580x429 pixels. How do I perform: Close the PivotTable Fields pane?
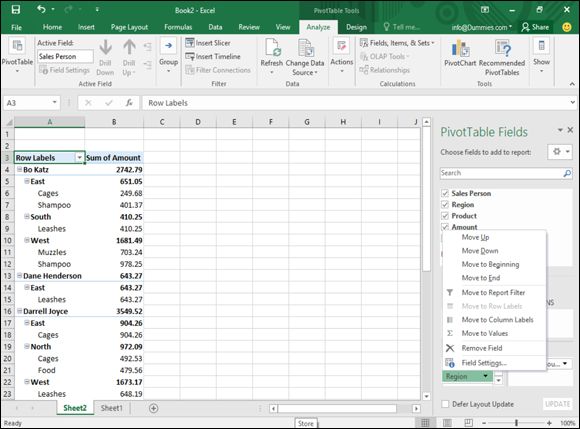tap(570, 130)
